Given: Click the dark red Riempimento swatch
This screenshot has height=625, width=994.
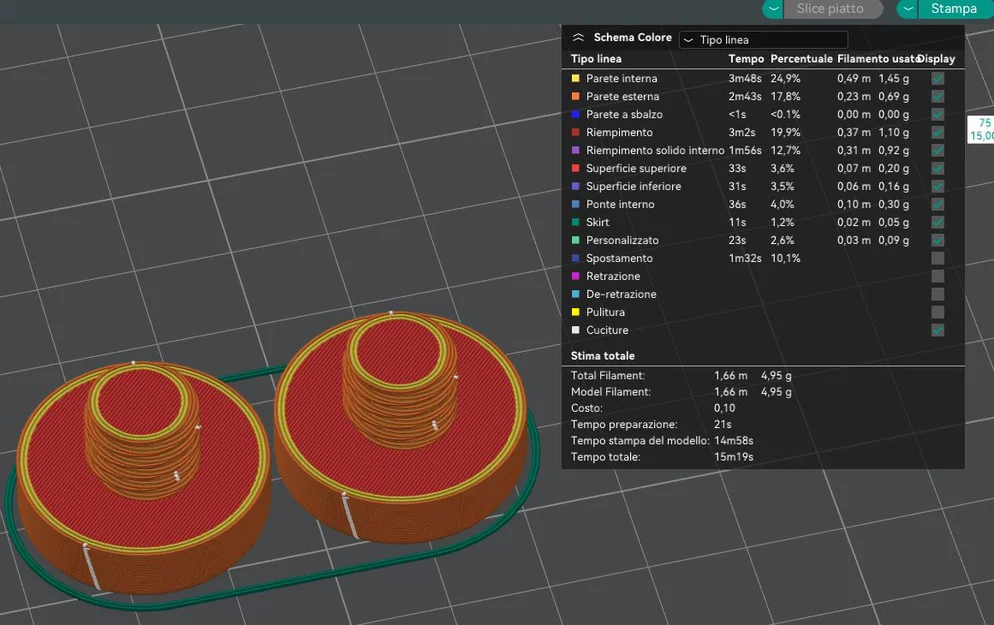Looking at the screenshot, I should click(x=576, y=132).
